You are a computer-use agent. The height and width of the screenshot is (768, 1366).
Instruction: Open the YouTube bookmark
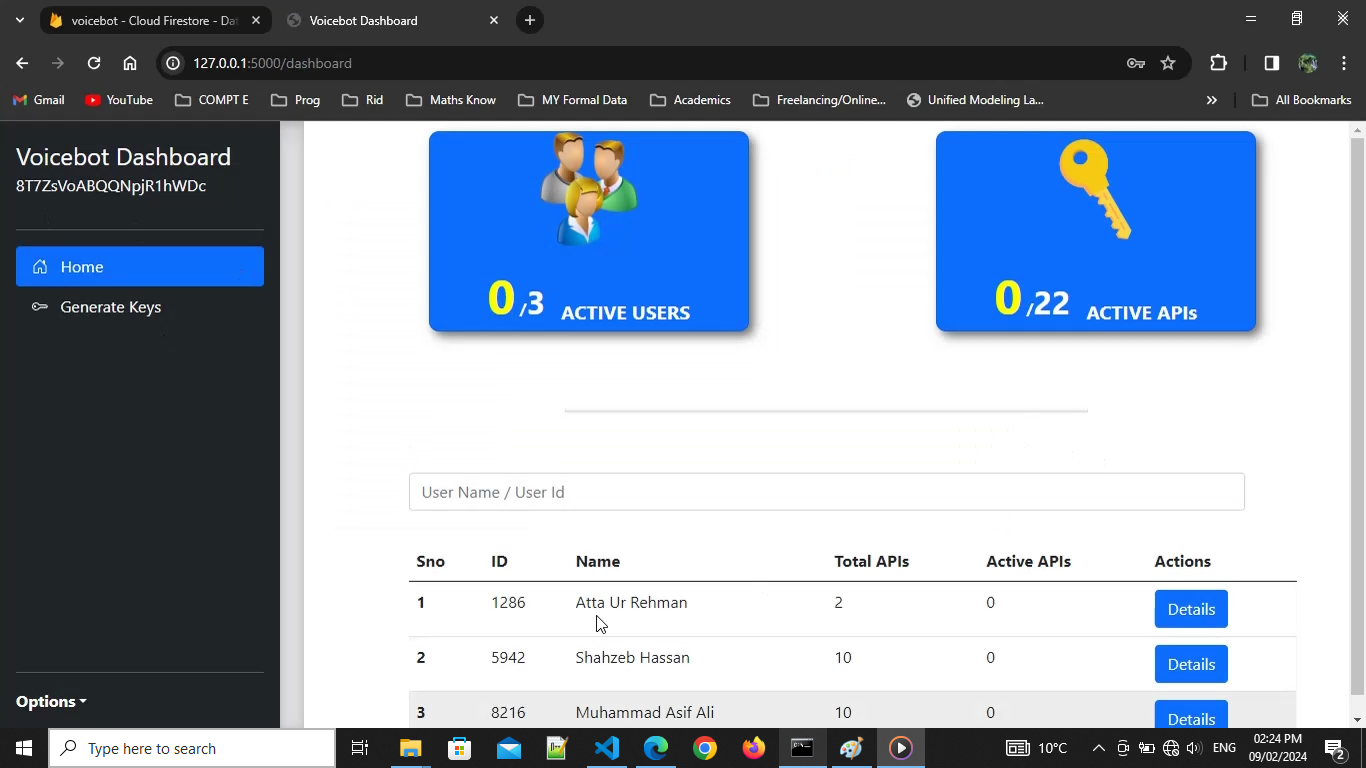(x=119, y=100)
